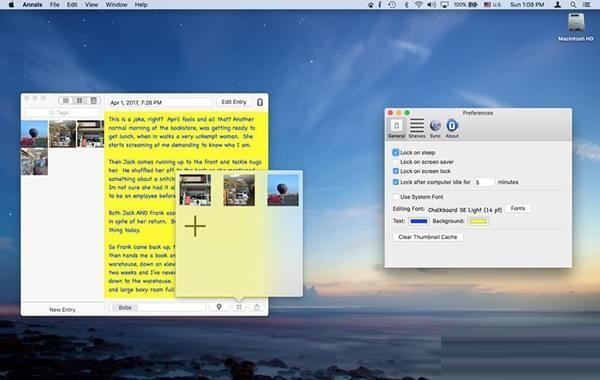Open the Background color swatch
The height and width of the screenshot is (380, 600).
point(478,221)
